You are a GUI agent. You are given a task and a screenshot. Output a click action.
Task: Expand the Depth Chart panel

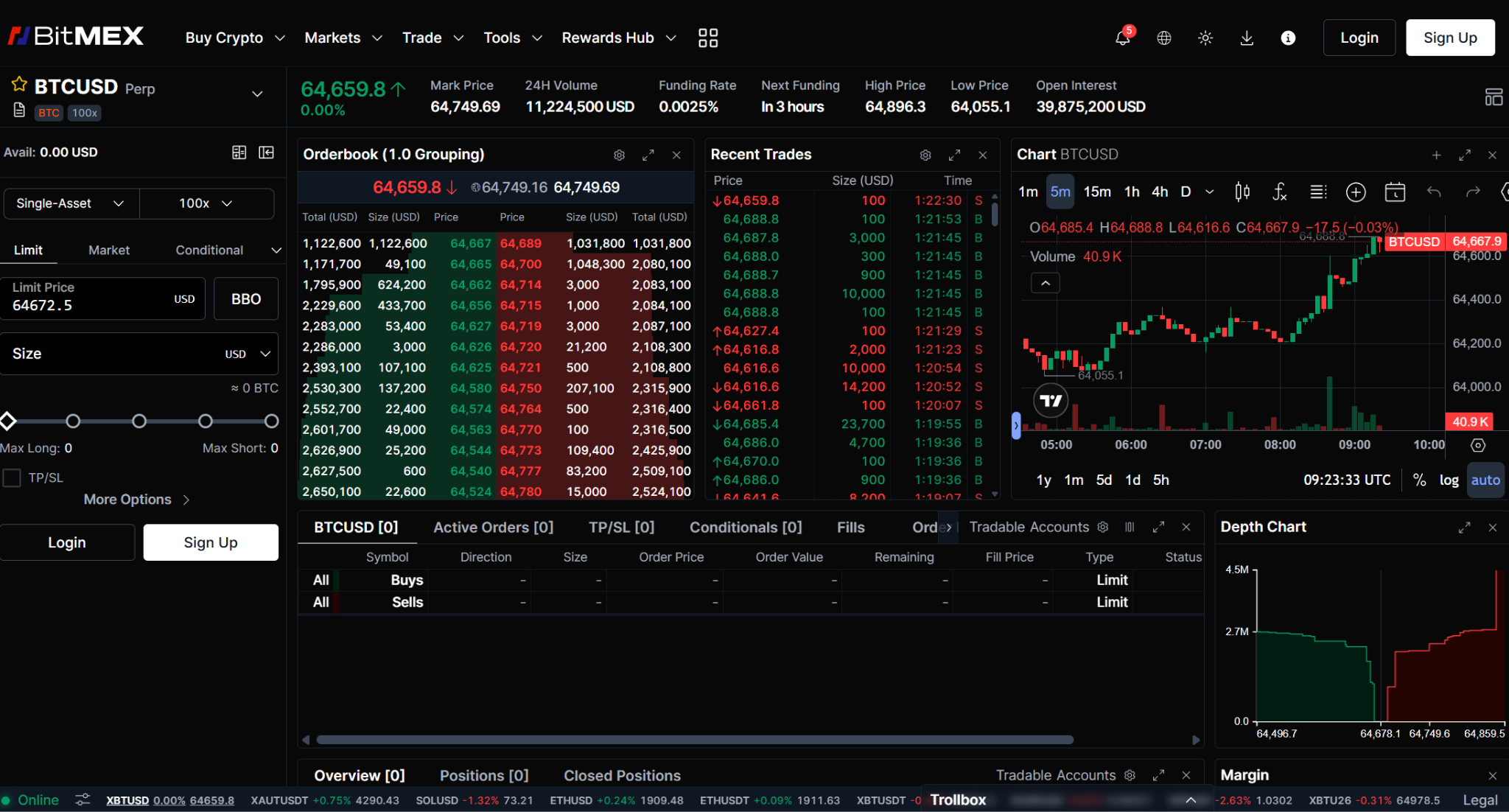pos(1464,528)
